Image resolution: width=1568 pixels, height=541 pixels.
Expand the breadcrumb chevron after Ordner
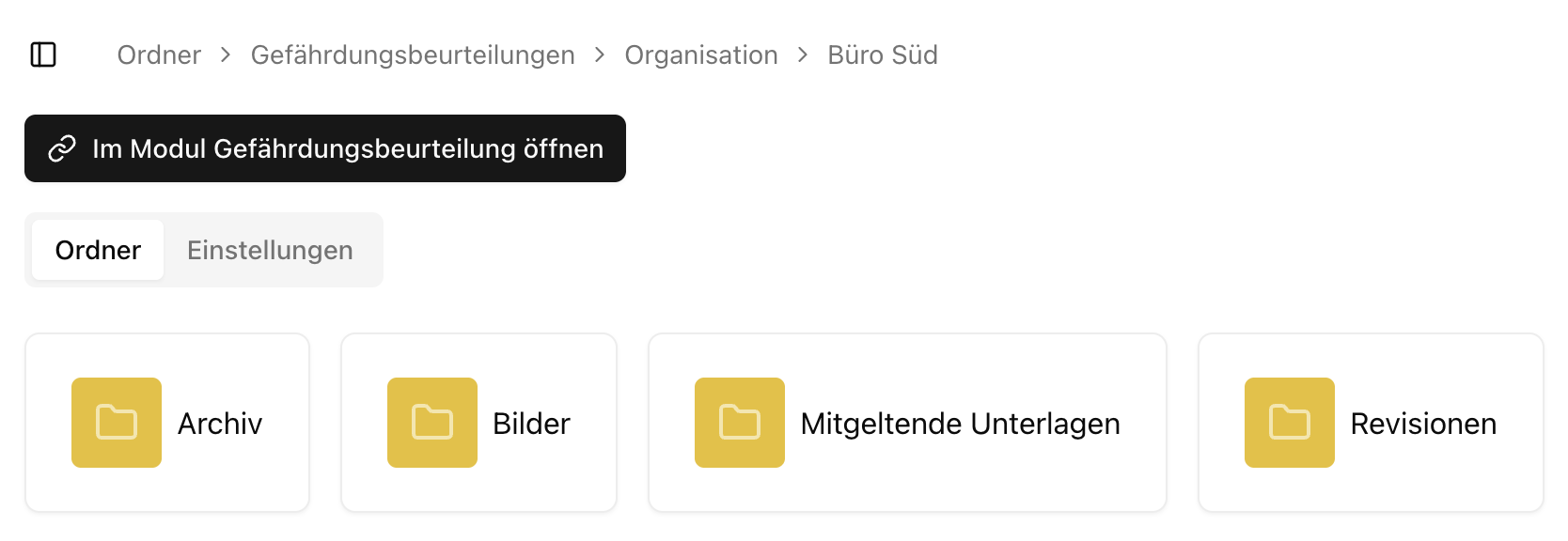pyautogui.click(x=225, y=54)
